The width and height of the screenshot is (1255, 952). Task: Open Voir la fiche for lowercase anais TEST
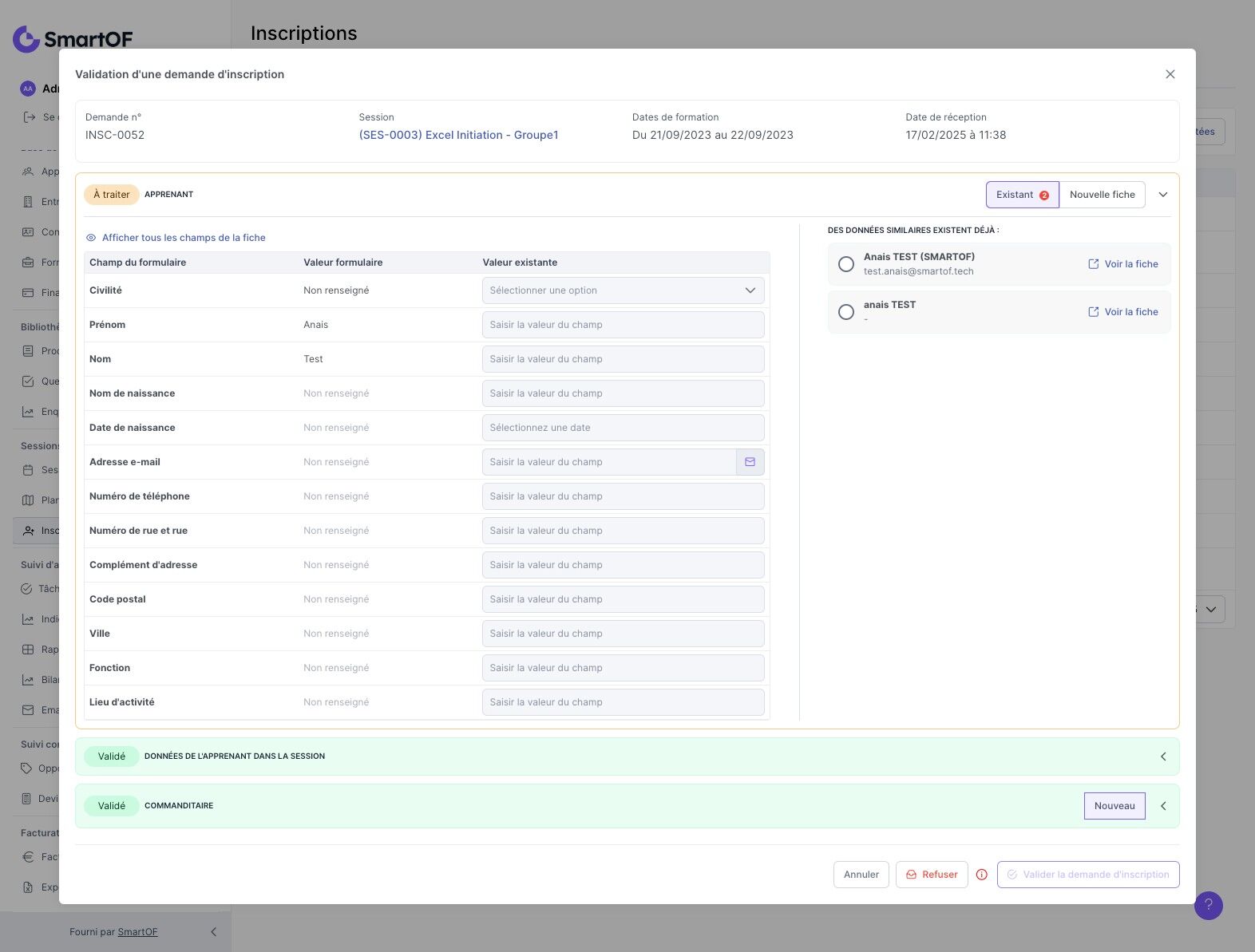(x=1123, y=312)
